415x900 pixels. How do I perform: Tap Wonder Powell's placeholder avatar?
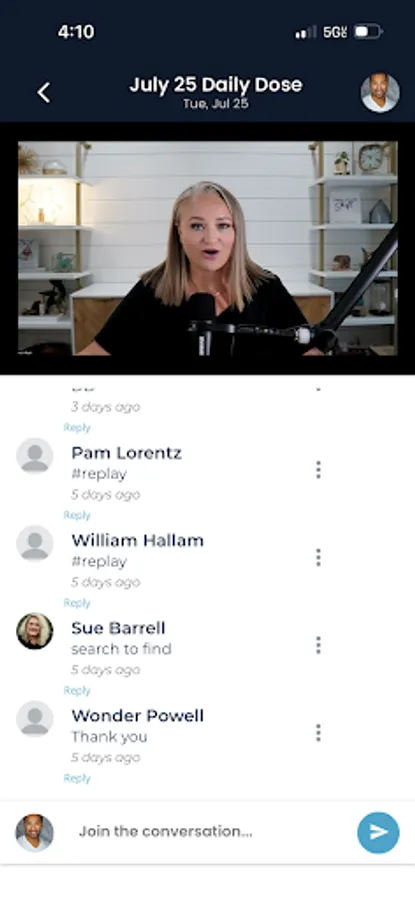click(x=34, y=719)
